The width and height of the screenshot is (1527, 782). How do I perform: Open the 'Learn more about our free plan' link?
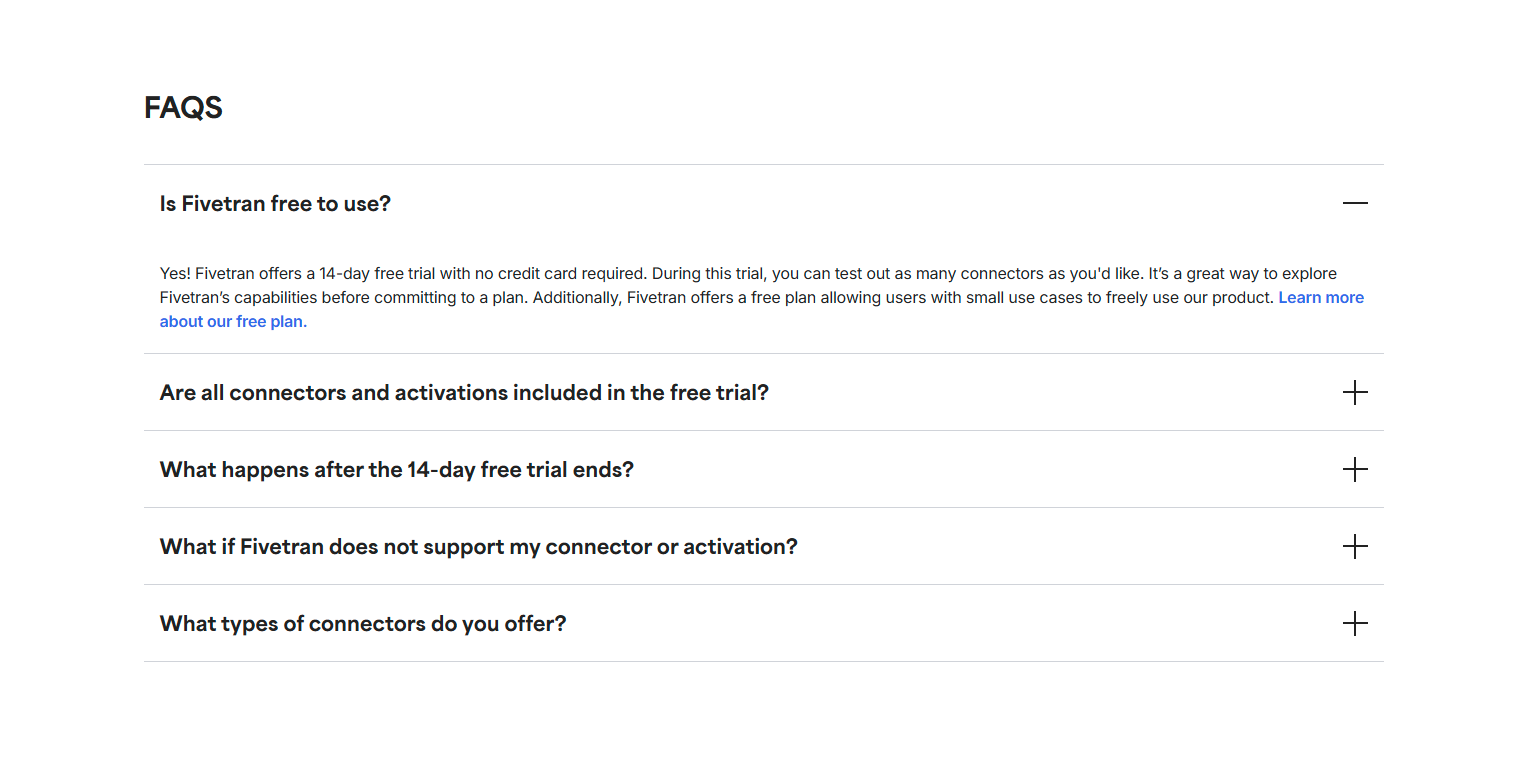1321,297
